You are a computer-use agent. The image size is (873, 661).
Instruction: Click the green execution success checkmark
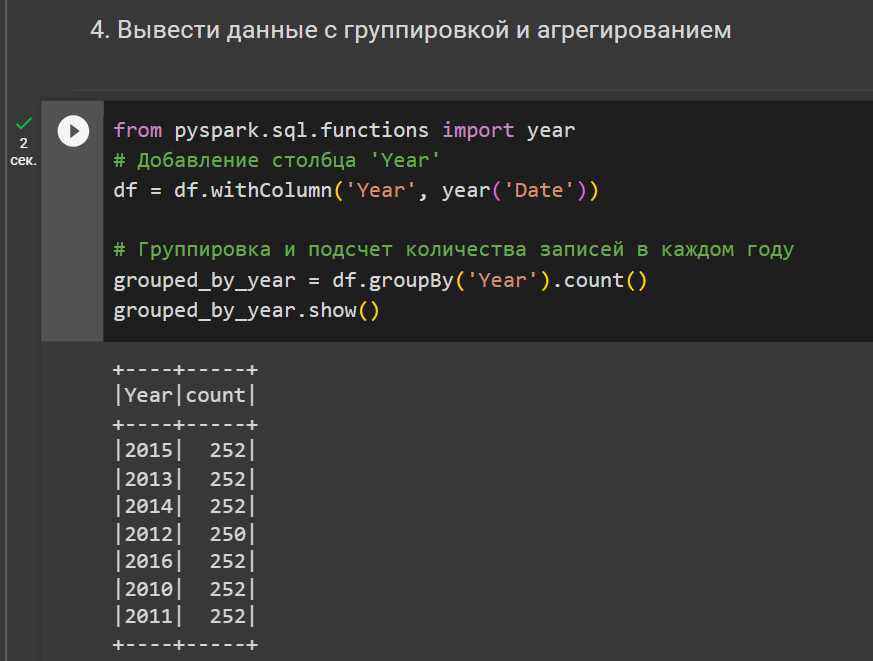[23, 123]
